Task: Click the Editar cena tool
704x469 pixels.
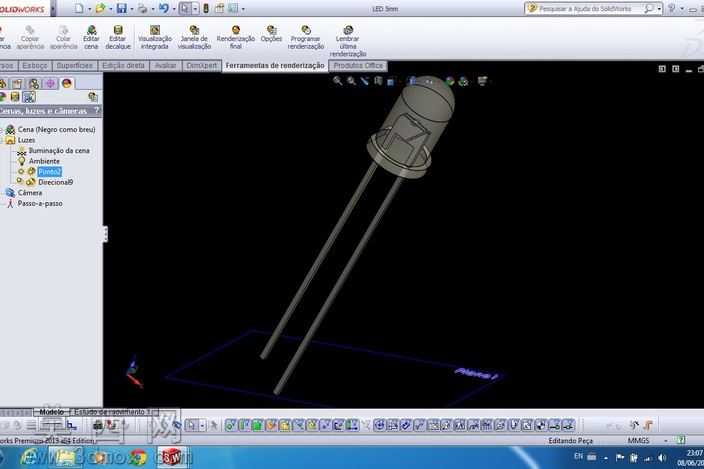Action: [x=91, y=38]
